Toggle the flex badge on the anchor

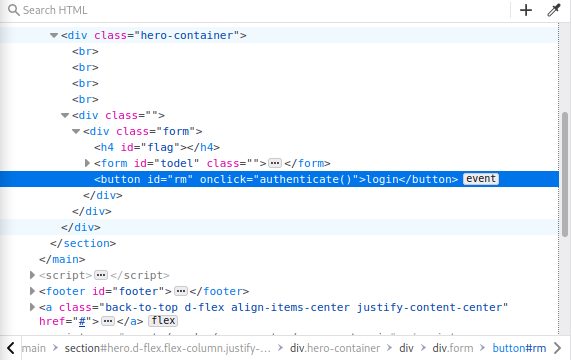point(163,321)
